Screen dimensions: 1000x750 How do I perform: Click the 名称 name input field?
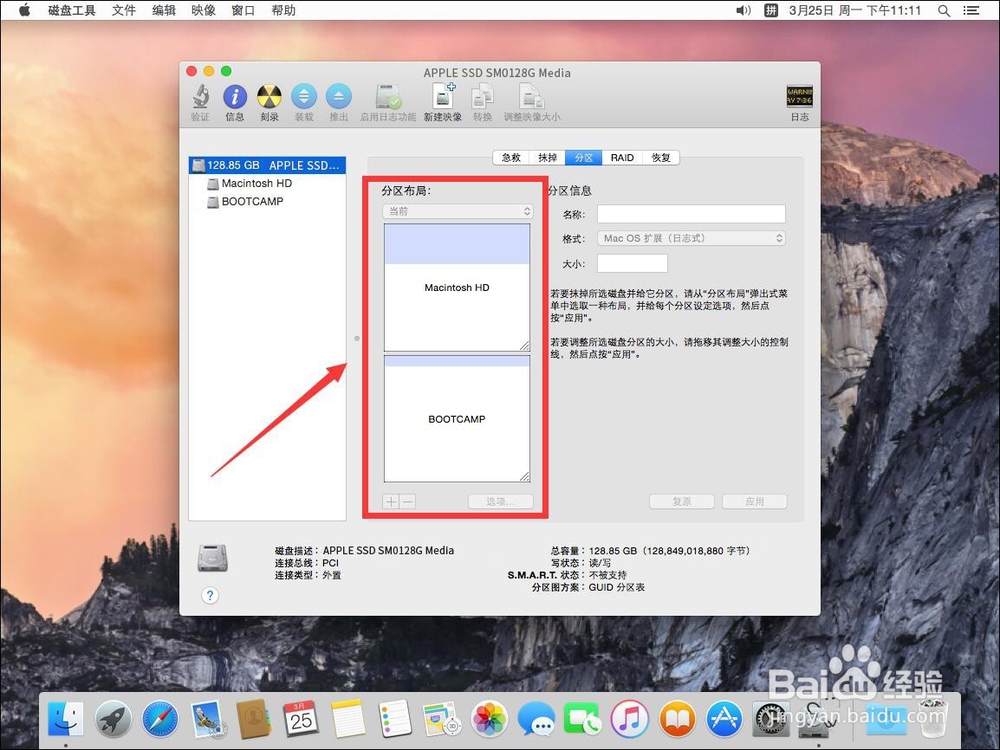[691, 214]
